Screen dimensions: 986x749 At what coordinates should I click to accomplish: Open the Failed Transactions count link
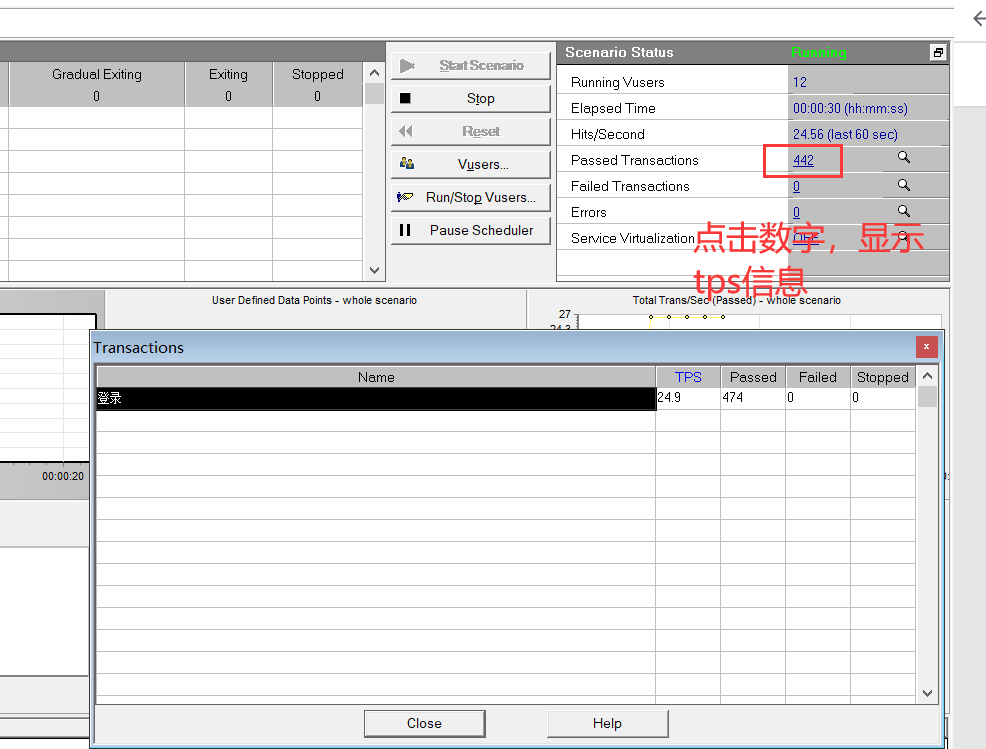click(x=796, y=186)
